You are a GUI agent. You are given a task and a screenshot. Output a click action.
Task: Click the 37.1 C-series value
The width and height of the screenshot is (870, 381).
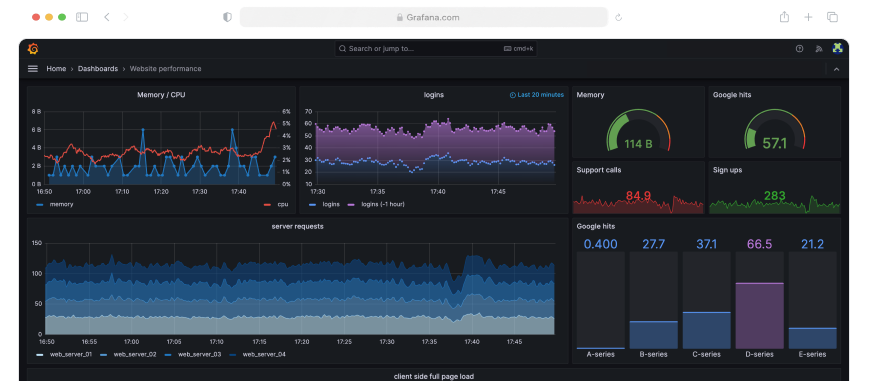coord(706,244)
